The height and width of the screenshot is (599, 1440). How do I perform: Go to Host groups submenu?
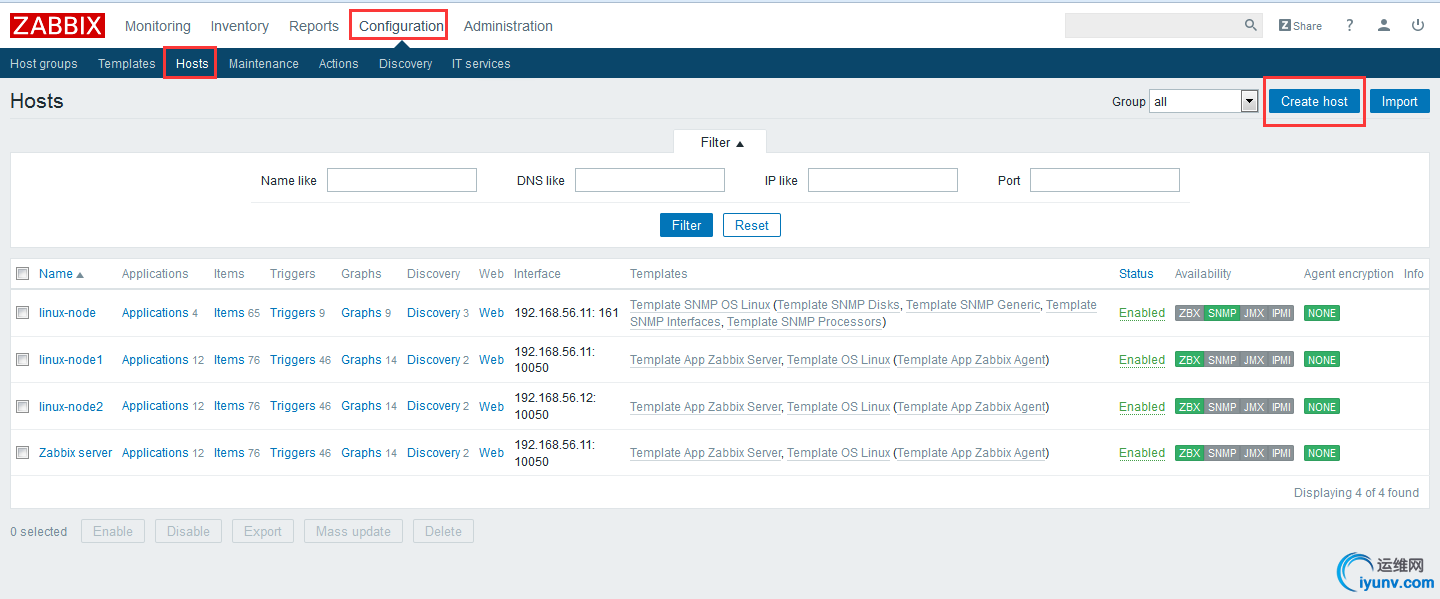click(44, 63)
